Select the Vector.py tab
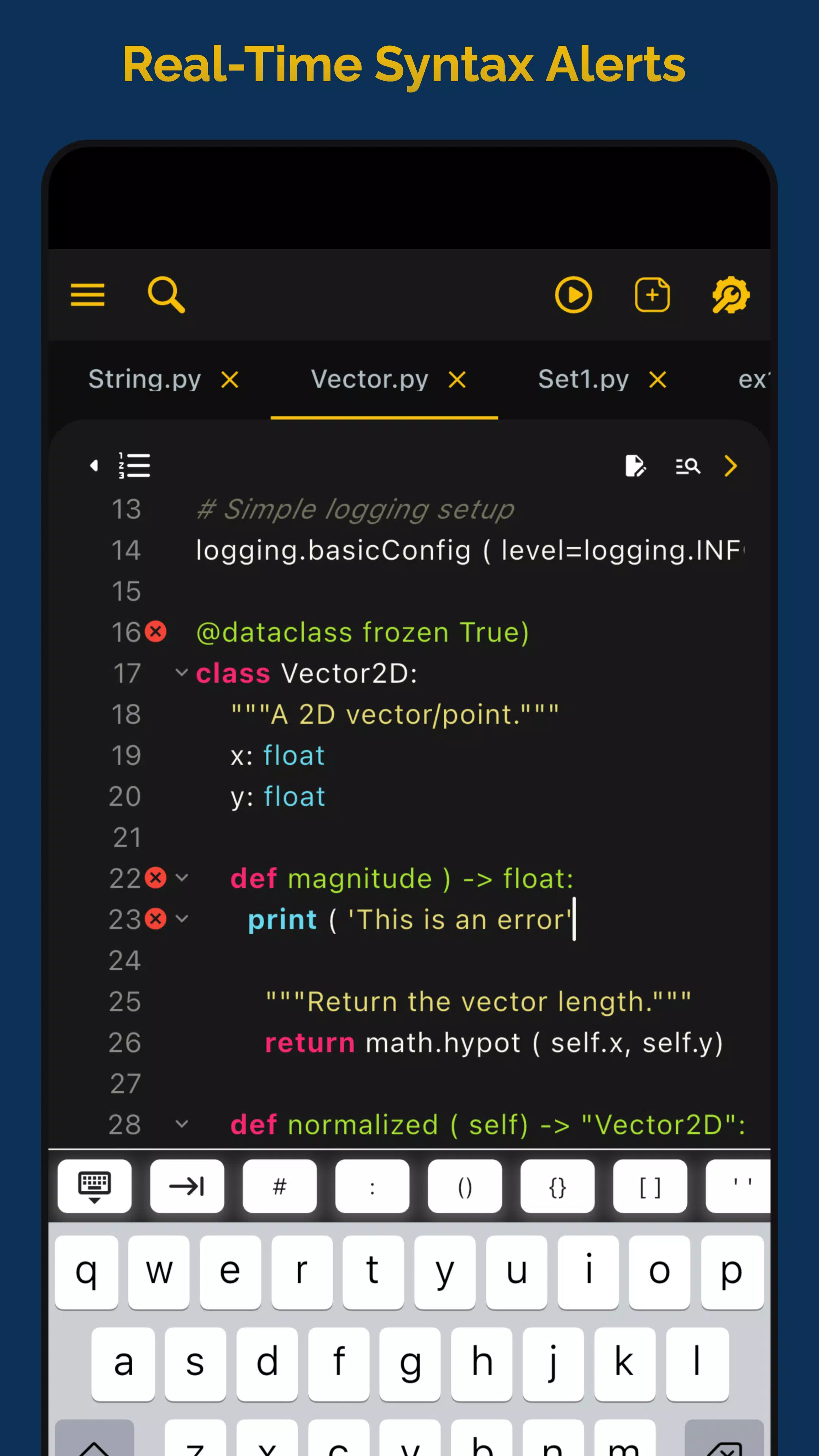The width and height of the screenshot is (819, 1456). (370, 379)
